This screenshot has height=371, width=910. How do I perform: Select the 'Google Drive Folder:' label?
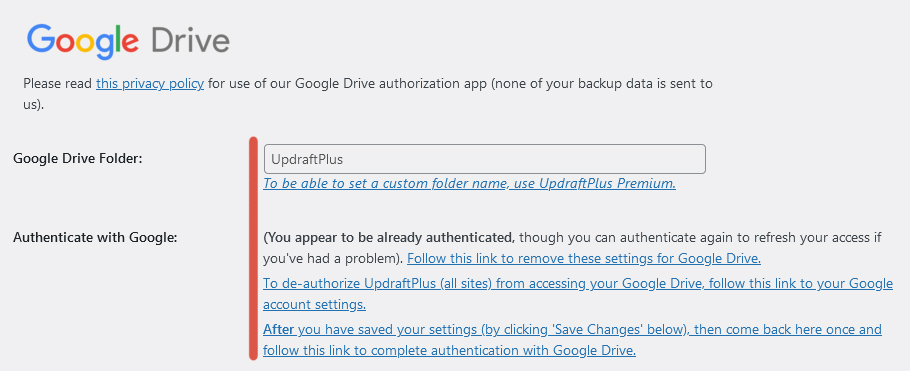point(77,159)
